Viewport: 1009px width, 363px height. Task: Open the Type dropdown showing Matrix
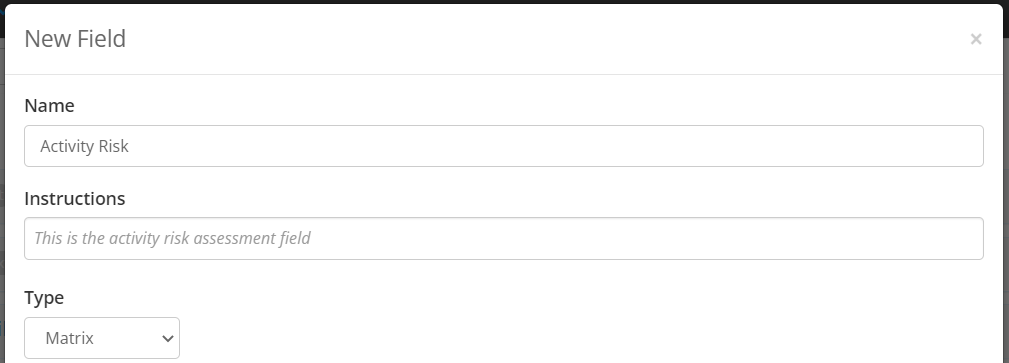(x=102, y=338)
